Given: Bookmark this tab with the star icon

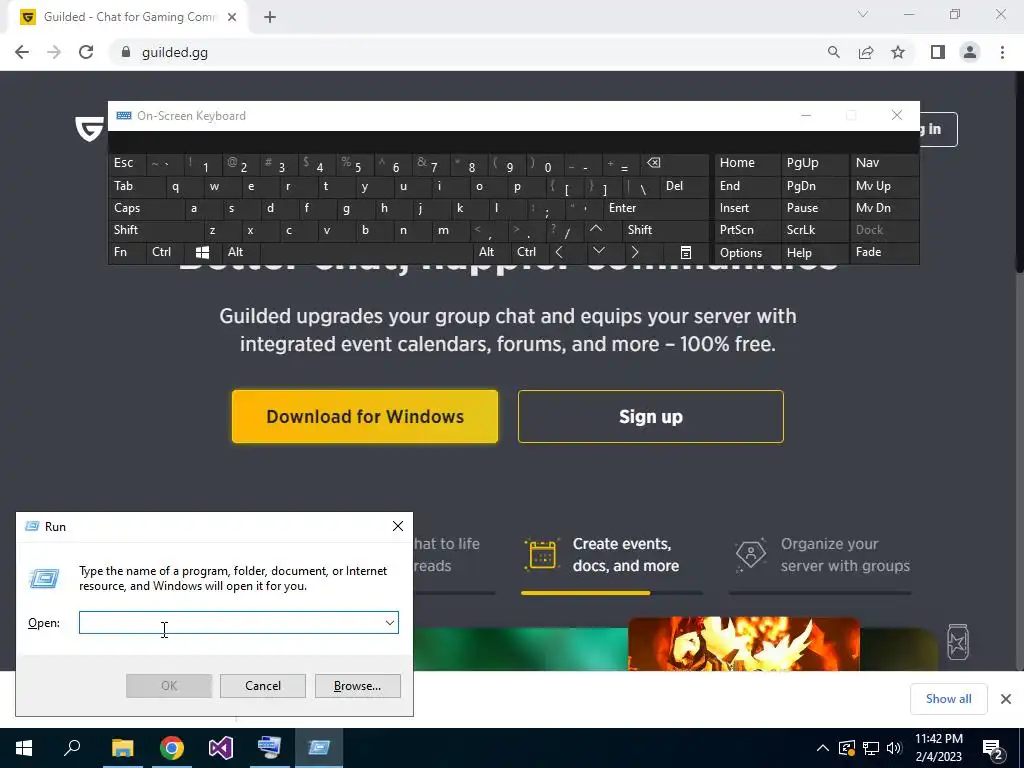Looking at the screenshot, I should click(x=898, y=52).
